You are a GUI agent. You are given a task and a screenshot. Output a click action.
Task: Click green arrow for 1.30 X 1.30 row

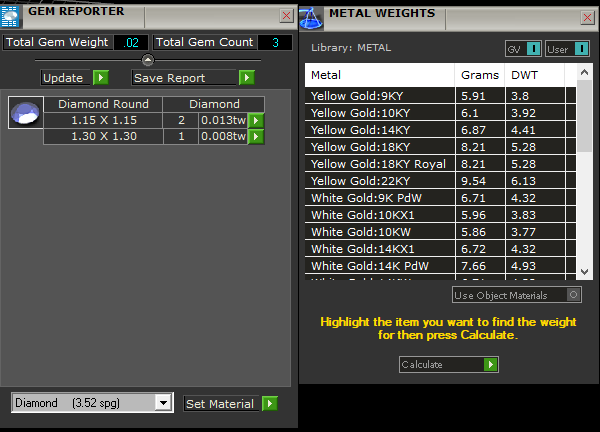[x=256, y=136]
